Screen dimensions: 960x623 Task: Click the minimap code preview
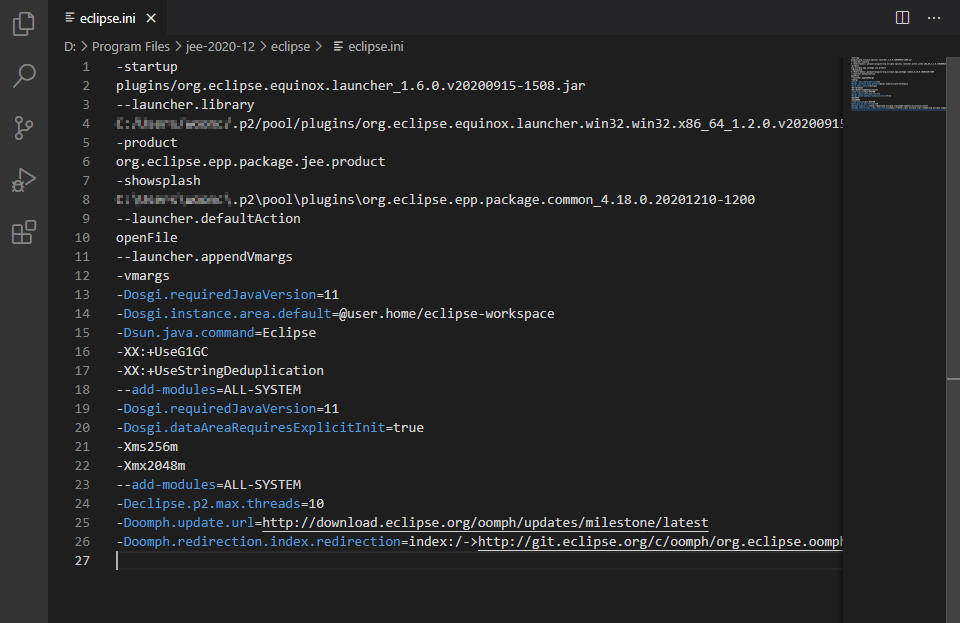[898, 84]
